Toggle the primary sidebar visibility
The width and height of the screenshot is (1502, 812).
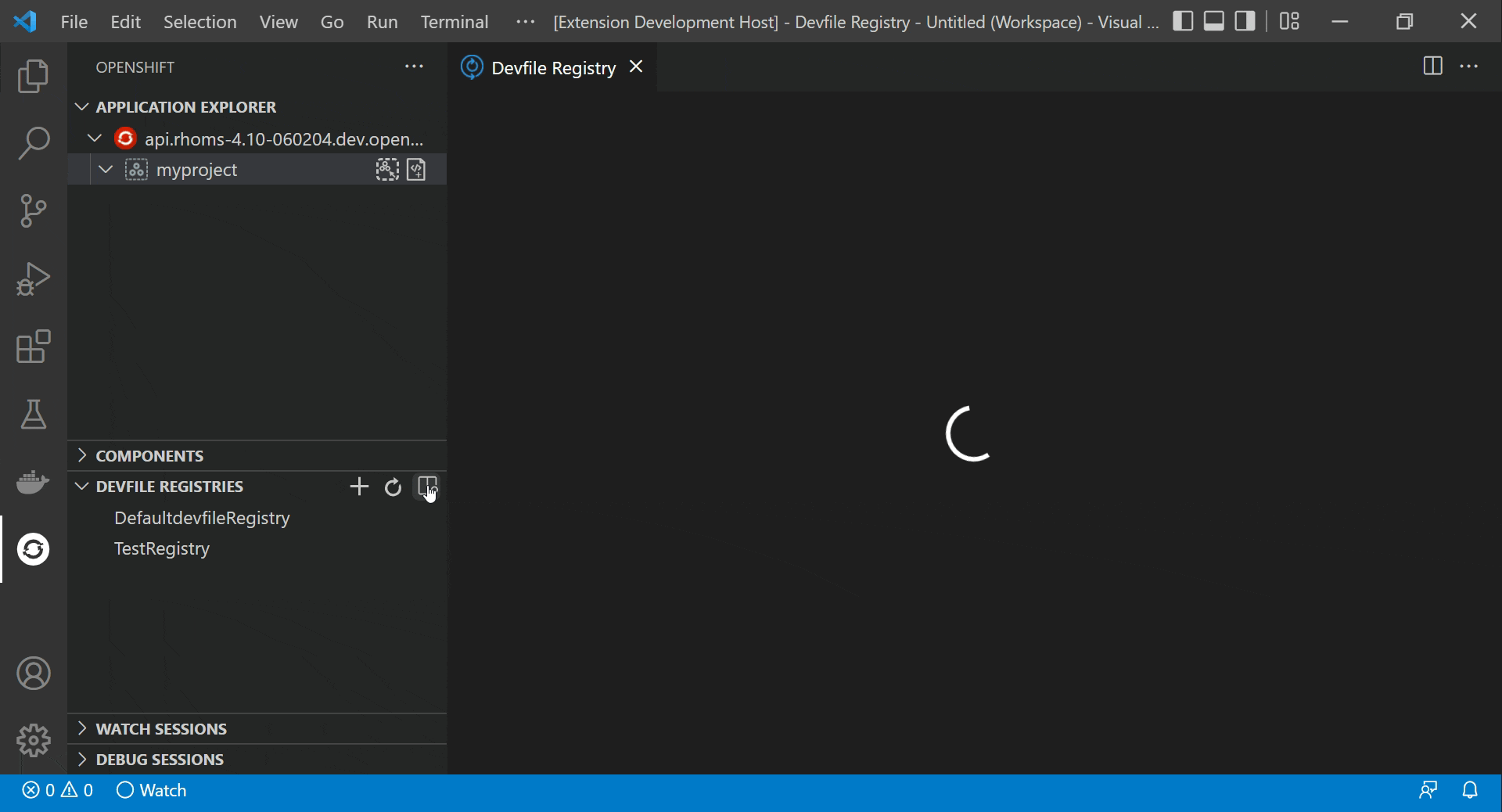tap(1183, 21)
